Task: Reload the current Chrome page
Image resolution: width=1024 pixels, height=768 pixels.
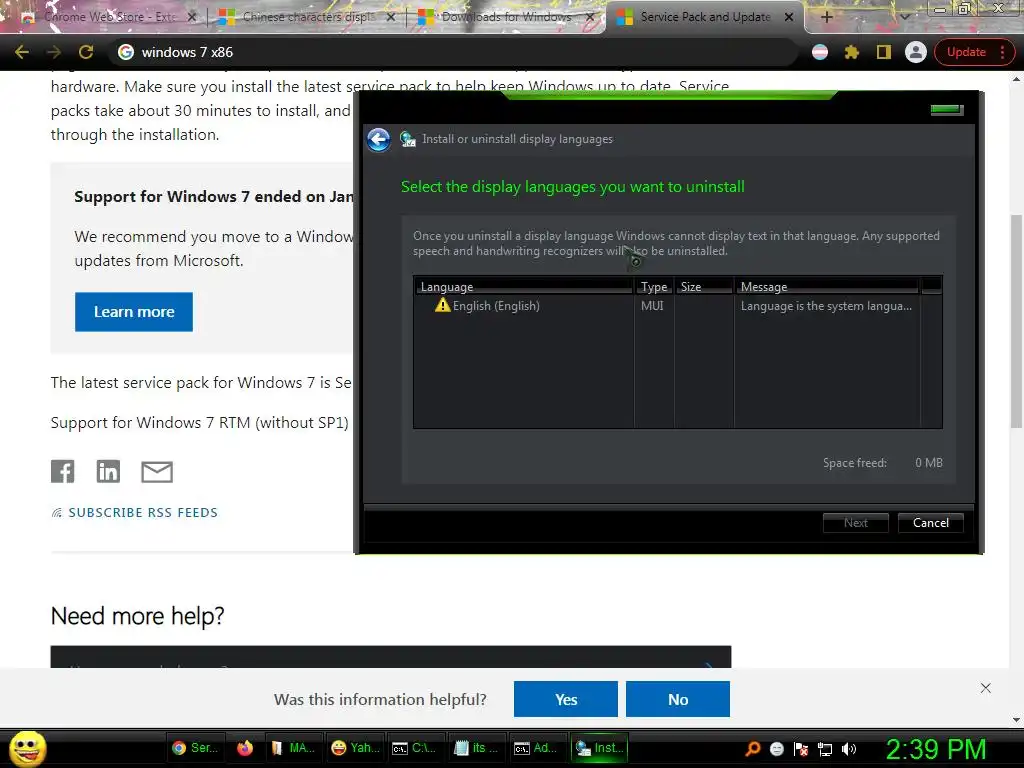Action: click(86, 52)
